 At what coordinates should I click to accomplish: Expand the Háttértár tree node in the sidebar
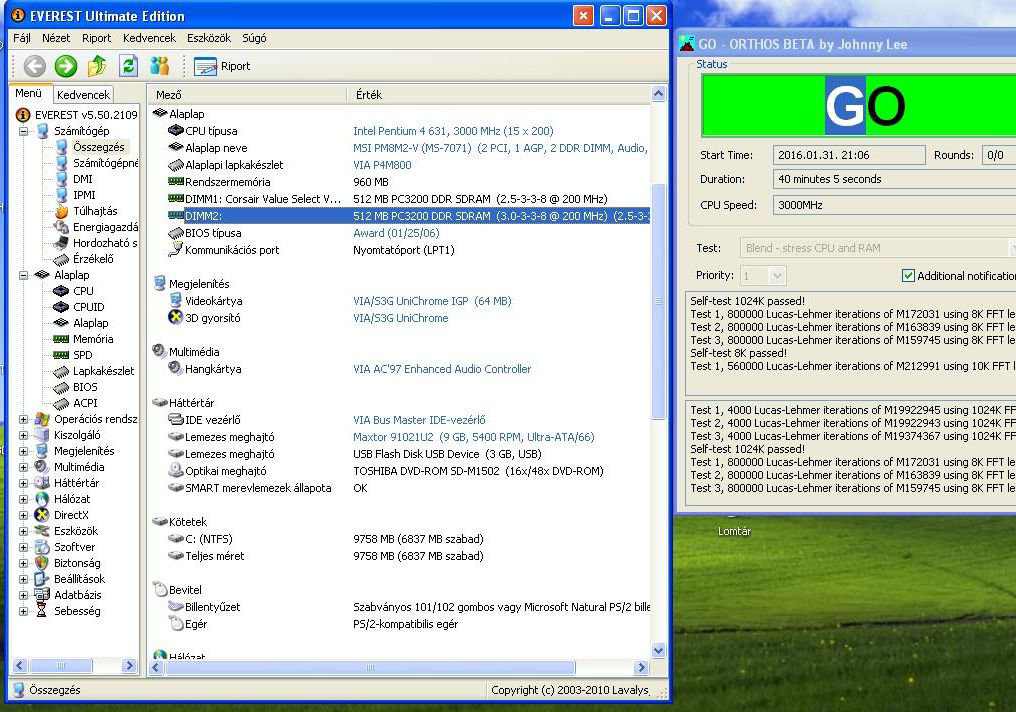click(x=23, y=483)
